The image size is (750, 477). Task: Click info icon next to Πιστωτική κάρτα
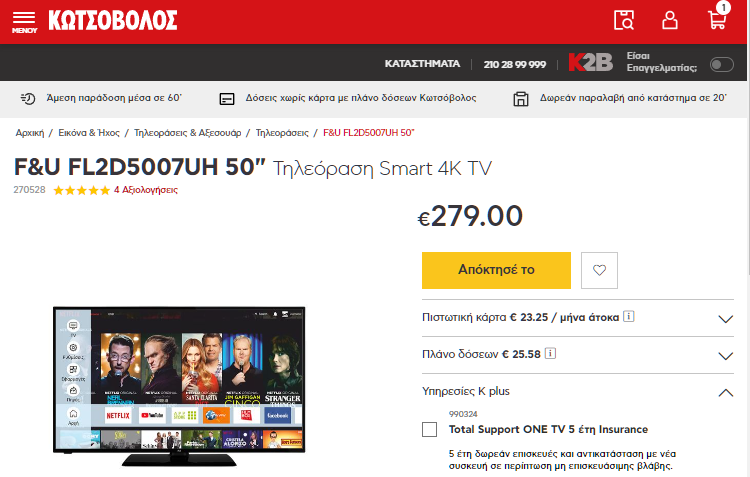tap(629, 316)
